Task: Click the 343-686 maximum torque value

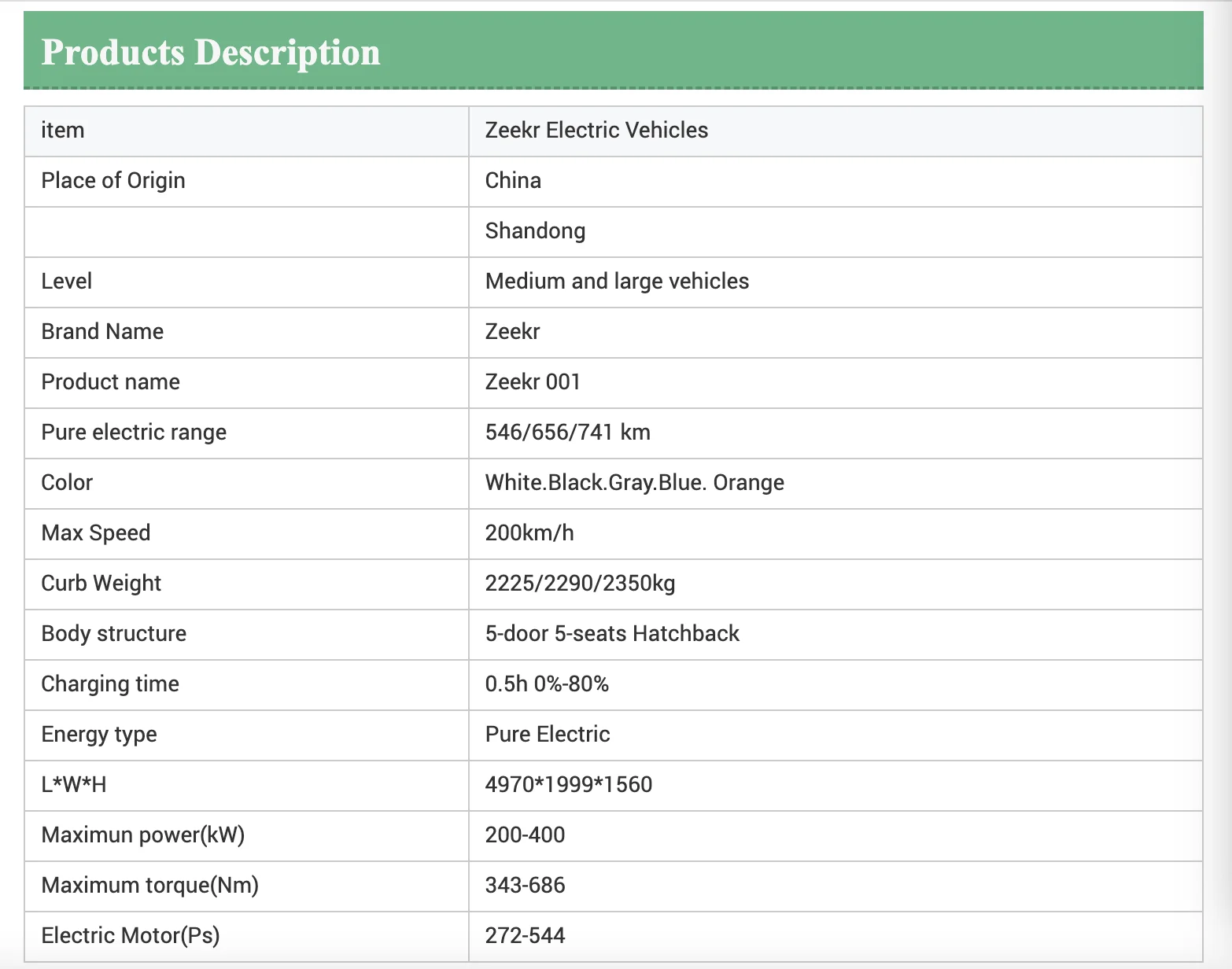Action: 525,886
